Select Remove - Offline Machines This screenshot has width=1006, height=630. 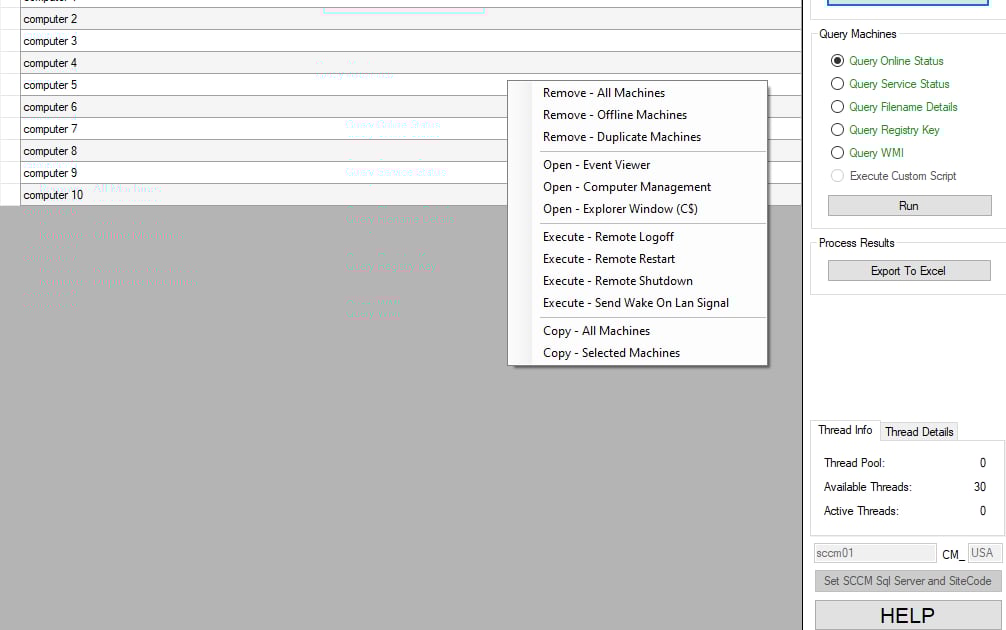pos(612,115)
